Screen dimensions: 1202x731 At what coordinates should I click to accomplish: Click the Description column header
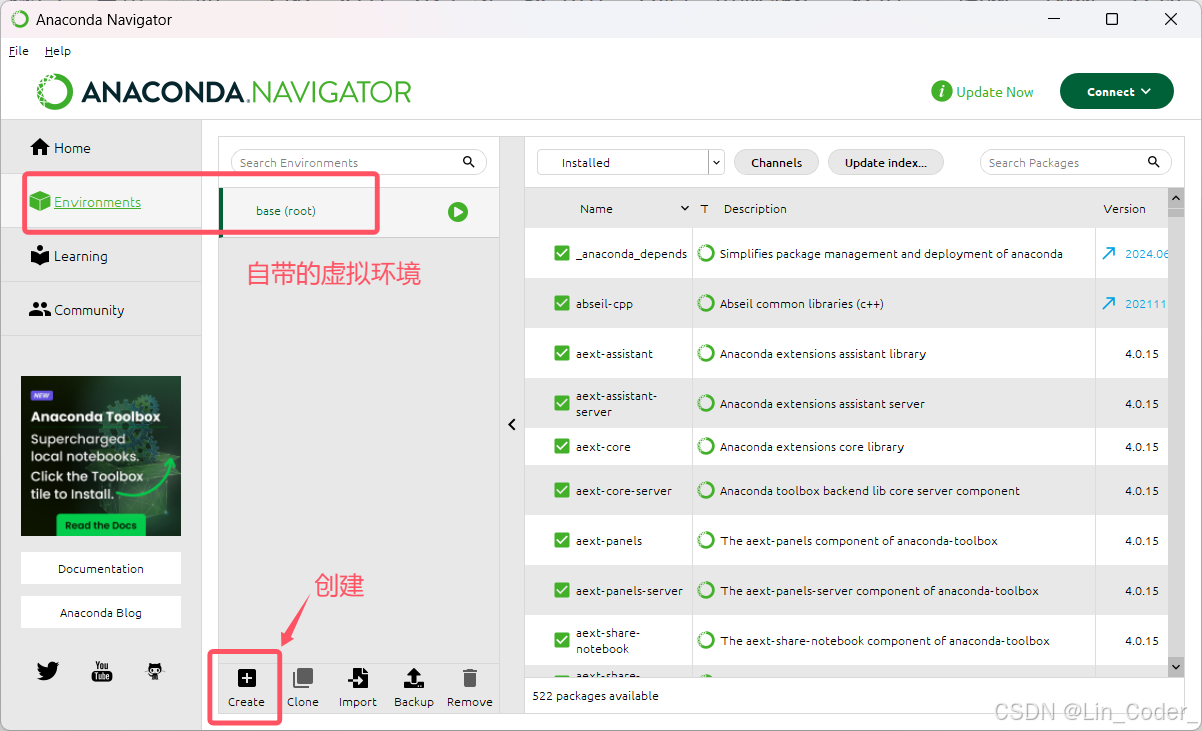point(755,209)
